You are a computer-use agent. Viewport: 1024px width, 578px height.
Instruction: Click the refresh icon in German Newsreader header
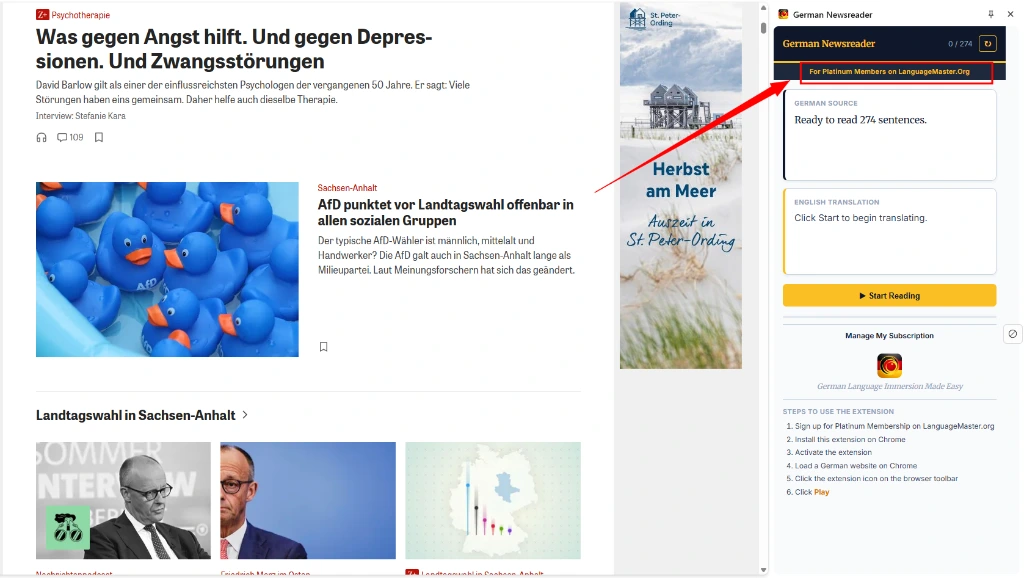click(987, 44)
